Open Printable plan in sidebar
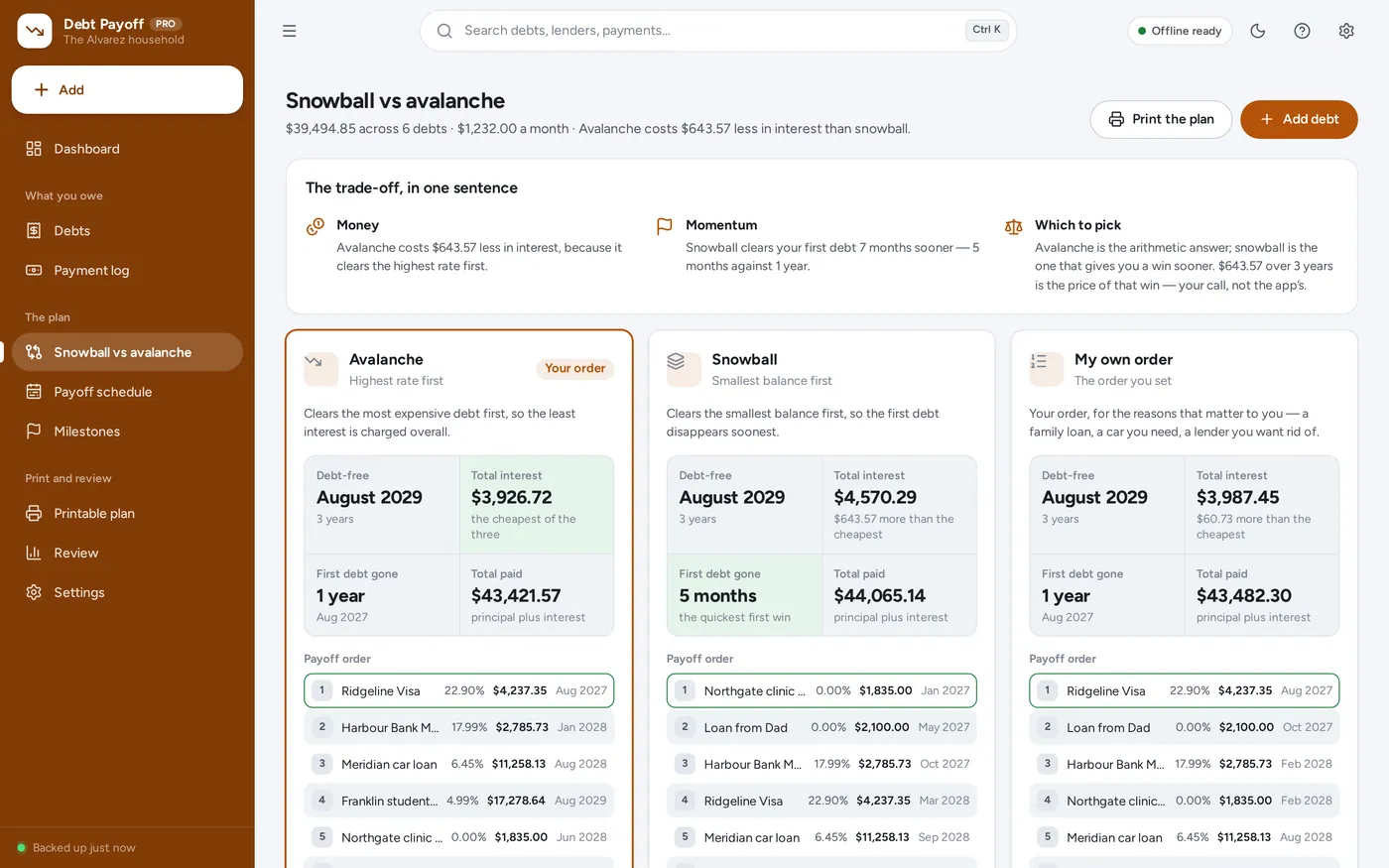Viewport: 1389px width, 868px height. tap(127, 513)
